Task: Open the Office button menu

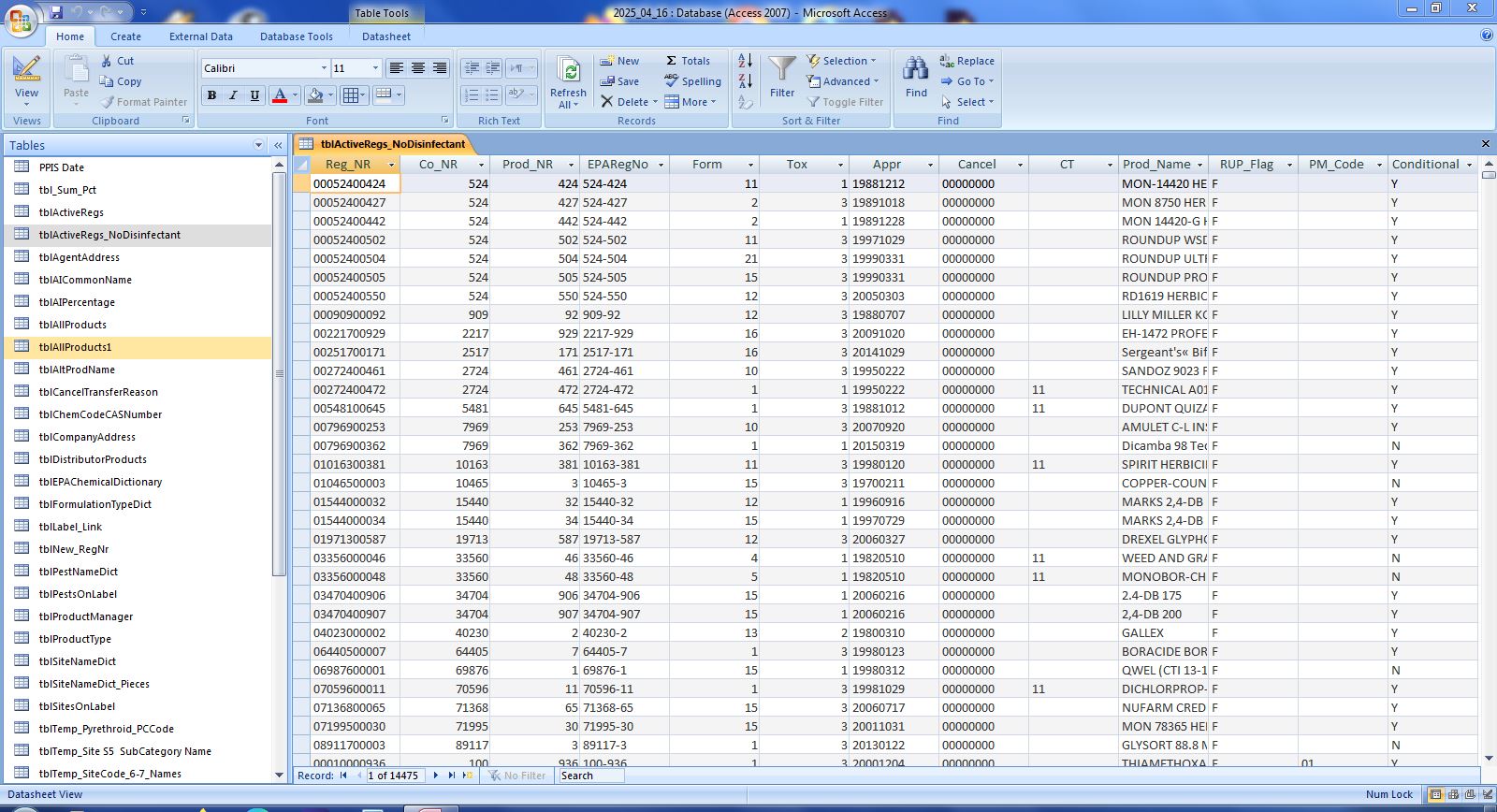Action: [x=21, y=19]
